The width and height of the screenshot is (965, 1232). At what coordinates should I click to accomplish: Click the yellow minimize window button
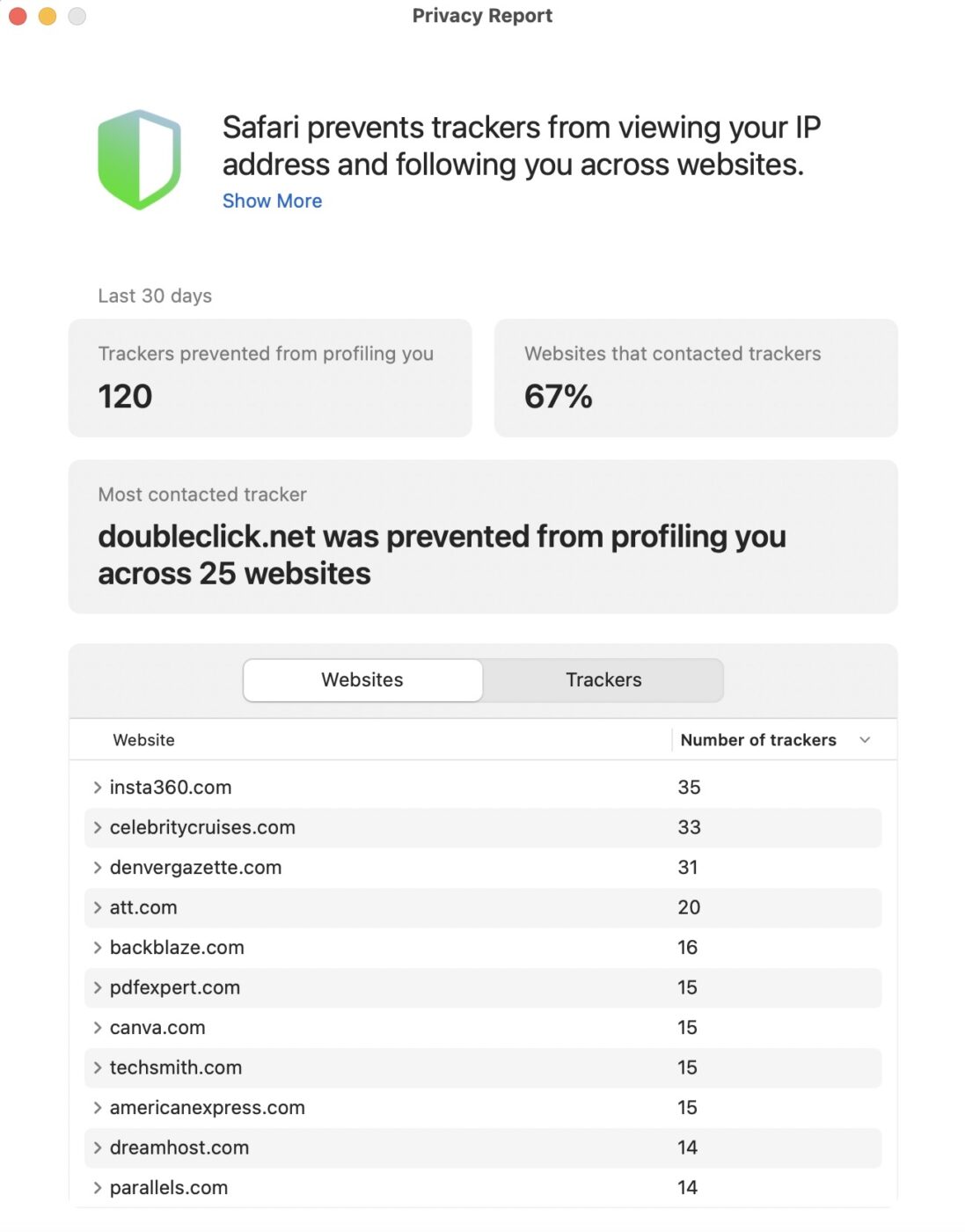click(x=48, y=16)
